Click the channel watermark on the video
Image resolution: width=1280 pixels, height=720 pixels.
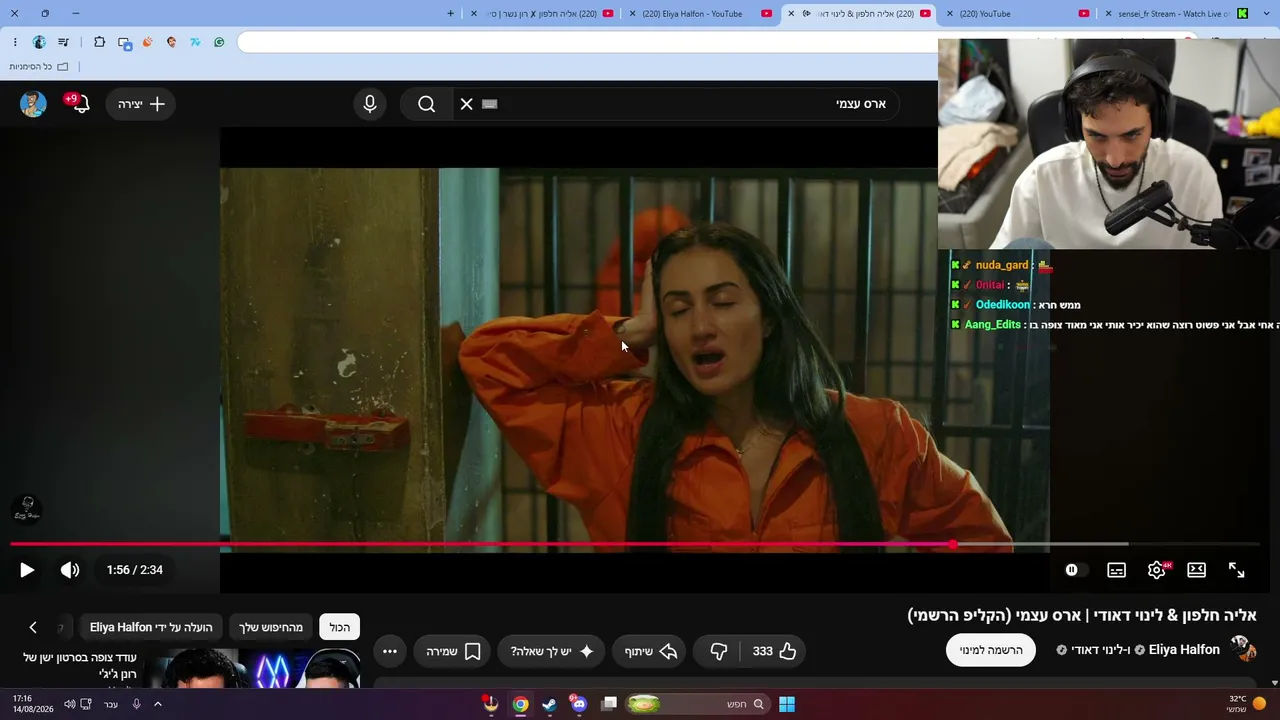[x=27, y=510]
